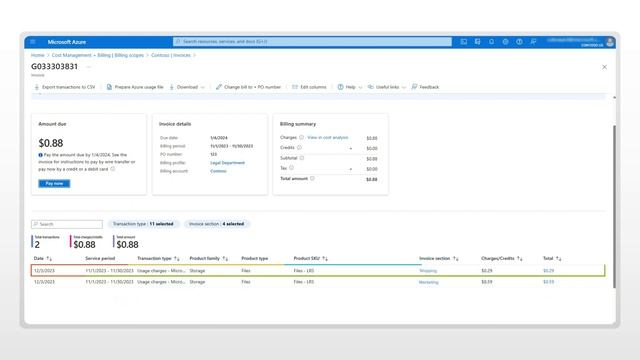This screenshot has height=360, width=640.
Task: Open the Shipping invoice section link
Action: [x=428, y=271]
